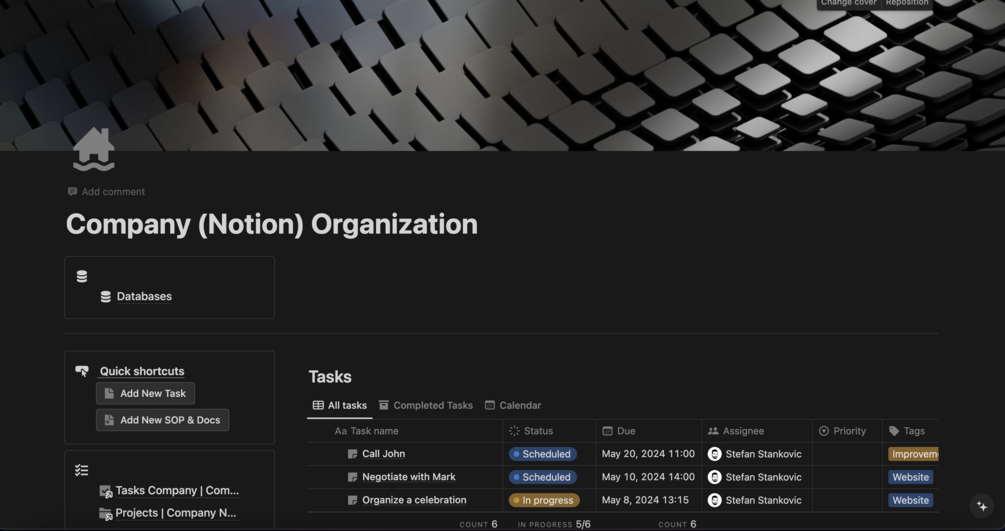Open the Quick shortcuts link
The height and width of the screenshot is (531, 1005).
click(x=142, y=371)
